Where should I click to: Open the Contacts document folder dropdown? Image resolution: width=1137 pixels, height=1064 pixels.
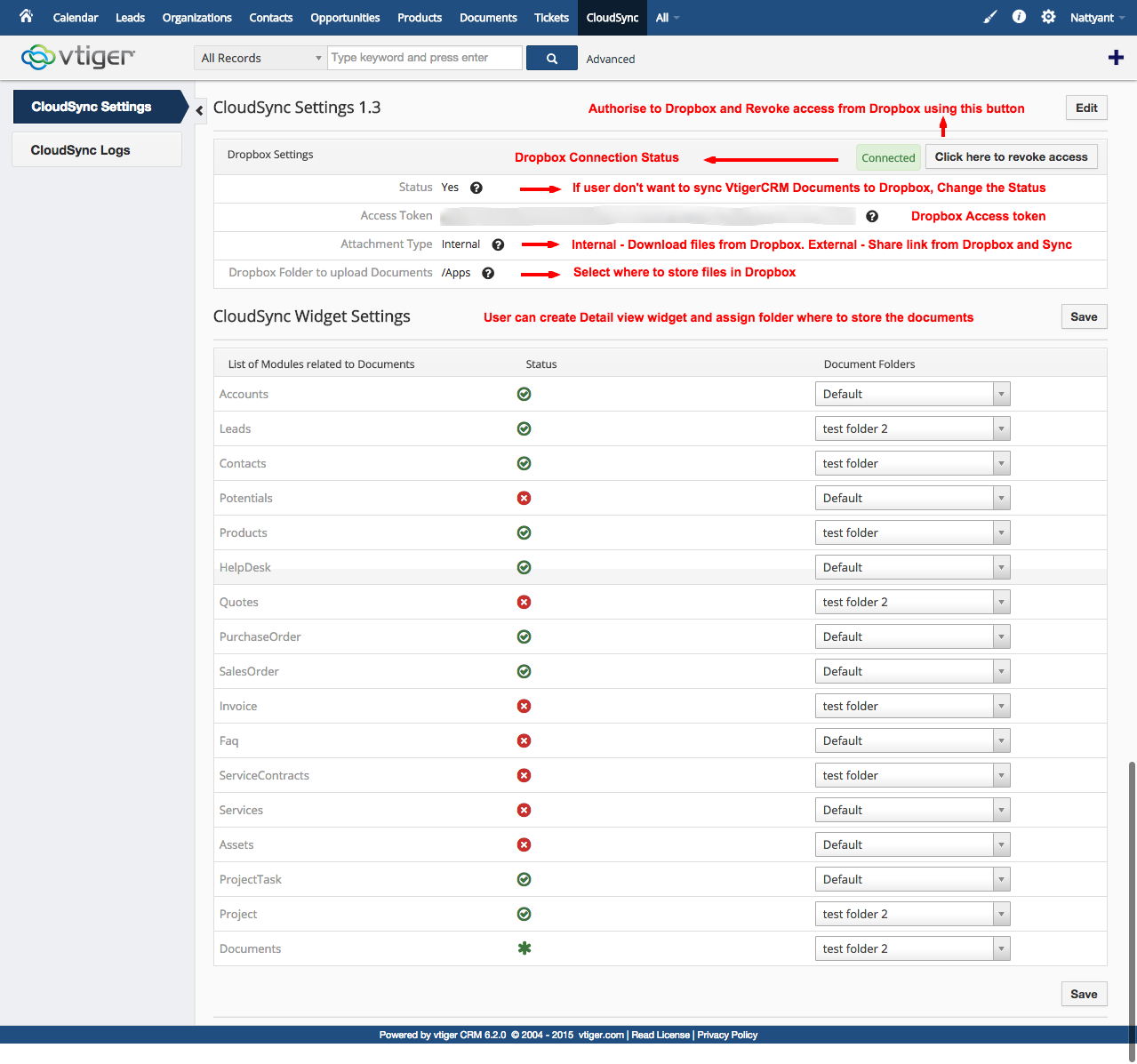pos(913,463)
